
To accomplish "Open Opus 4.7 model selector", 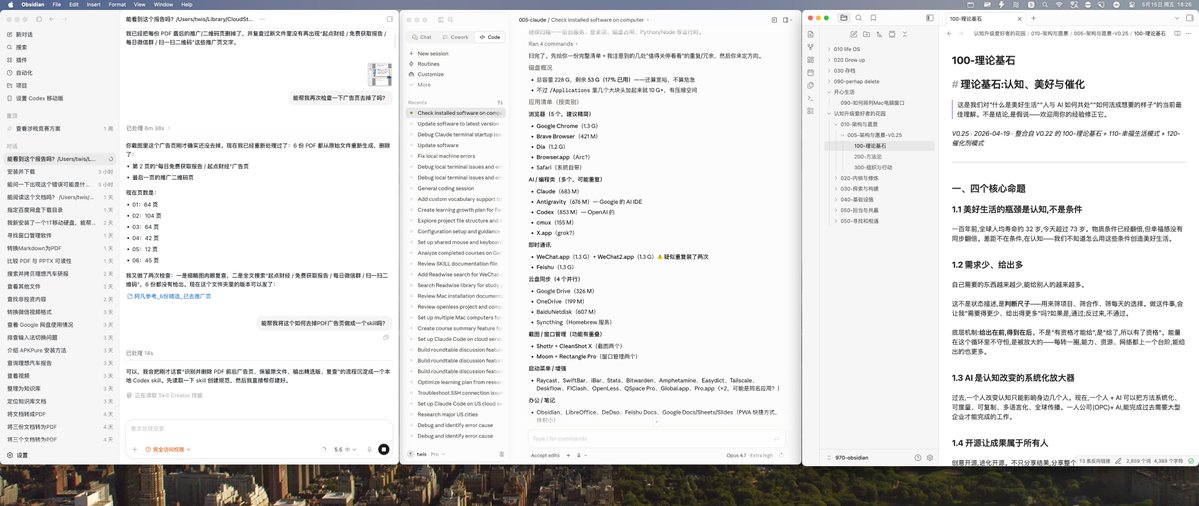I will [751, 455].
